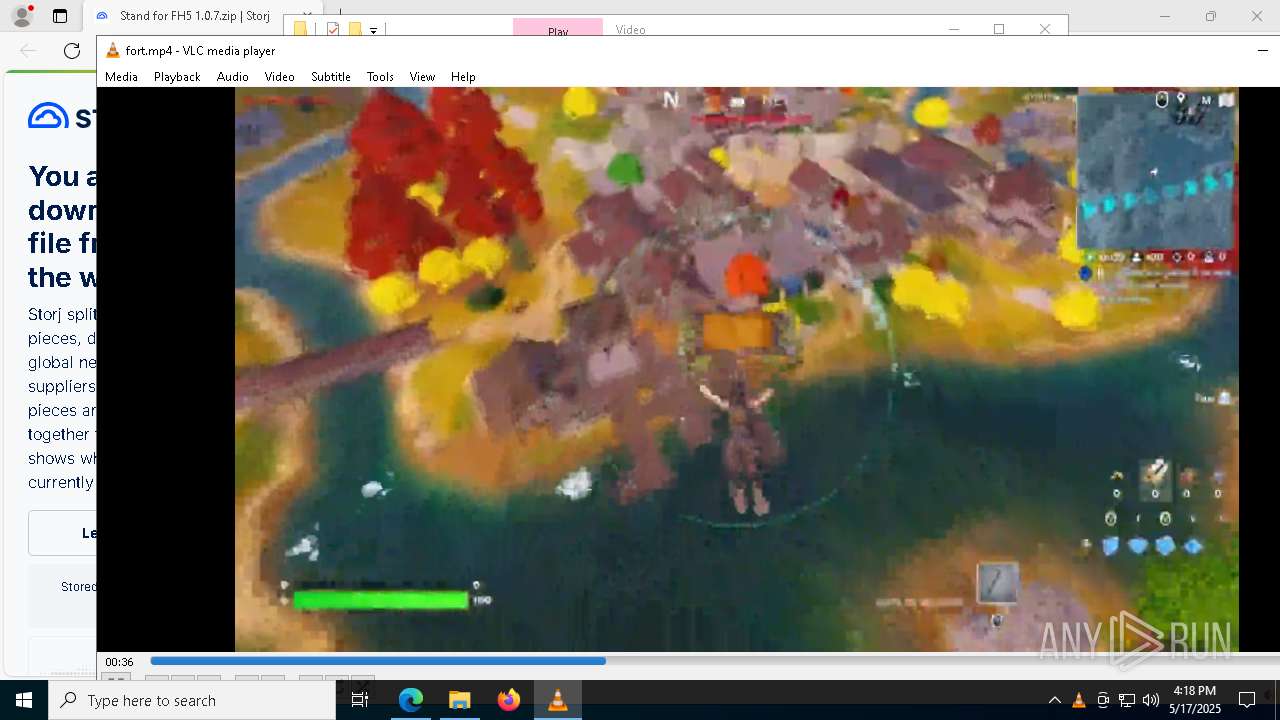Click the 00:36 elapsed time label
The width and height of the screenshot is (1280, 720).
pos(119,662)
